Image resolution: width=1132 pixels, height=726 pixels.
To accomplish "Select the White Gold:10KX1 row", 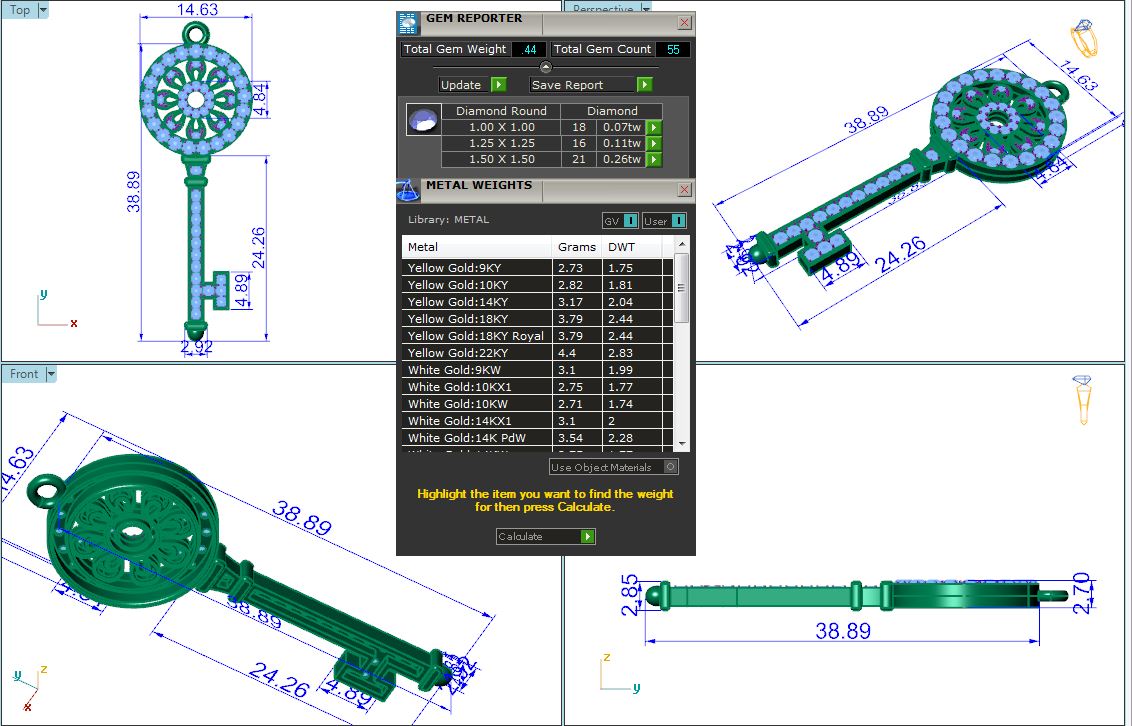I will [538, 387].
